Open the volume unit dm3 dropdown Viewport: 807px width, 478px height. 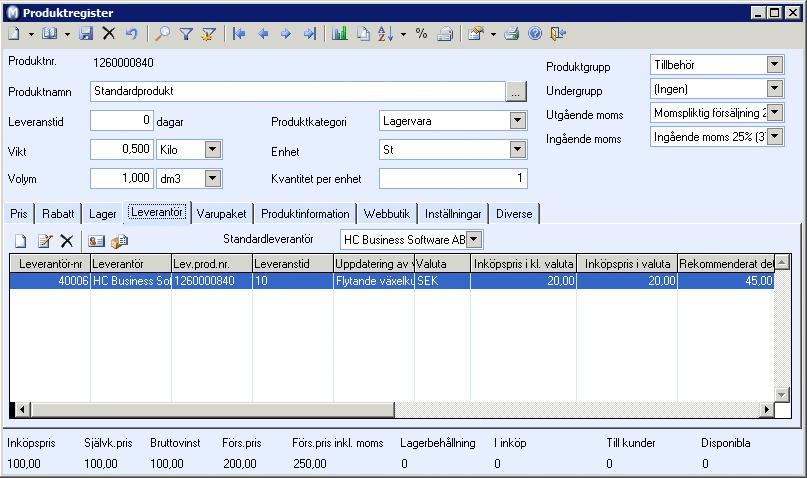tap(213, 179)
